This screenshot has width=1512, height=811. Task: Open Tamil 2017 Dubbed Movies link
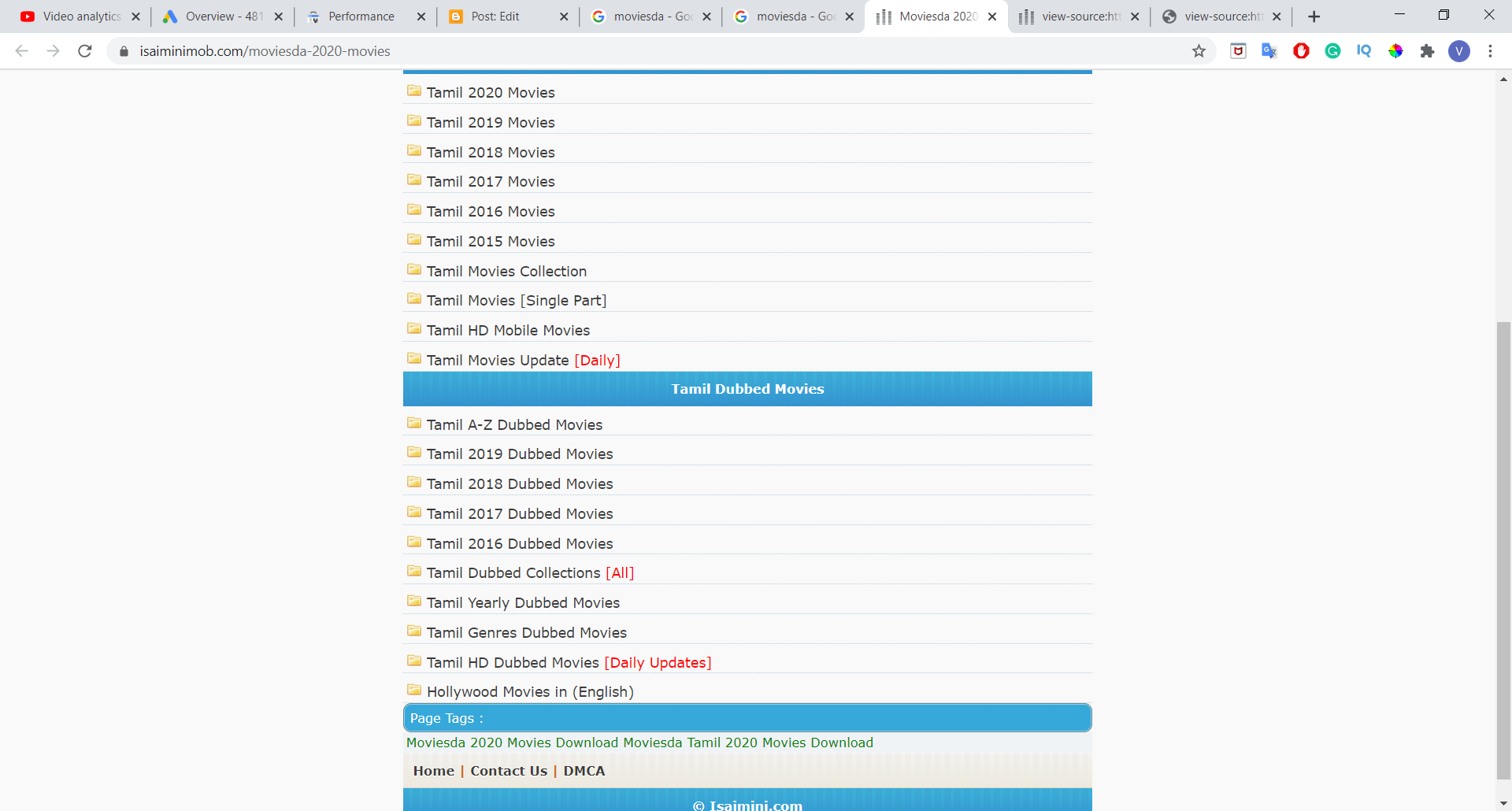click(520, 514)
